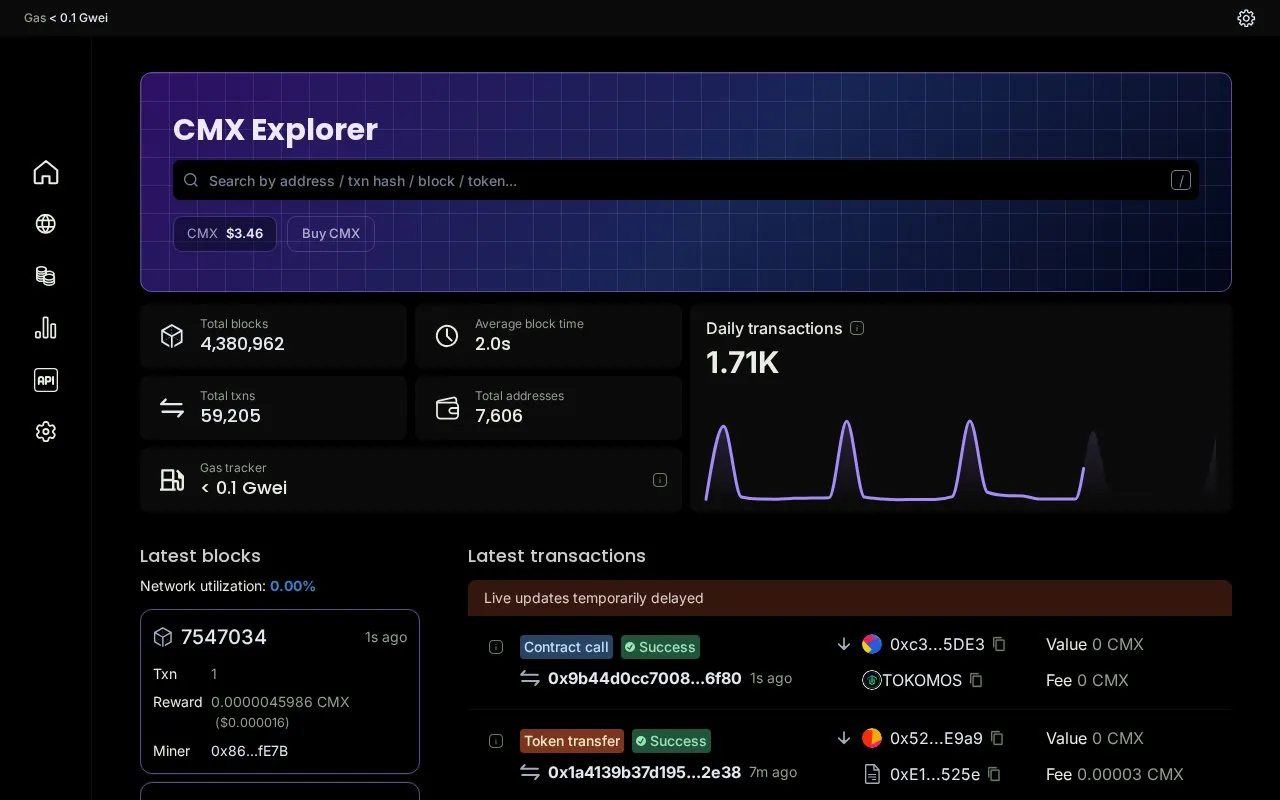
Task: Copy the address 0xc3...5DE3
Action: click(999, 645)
